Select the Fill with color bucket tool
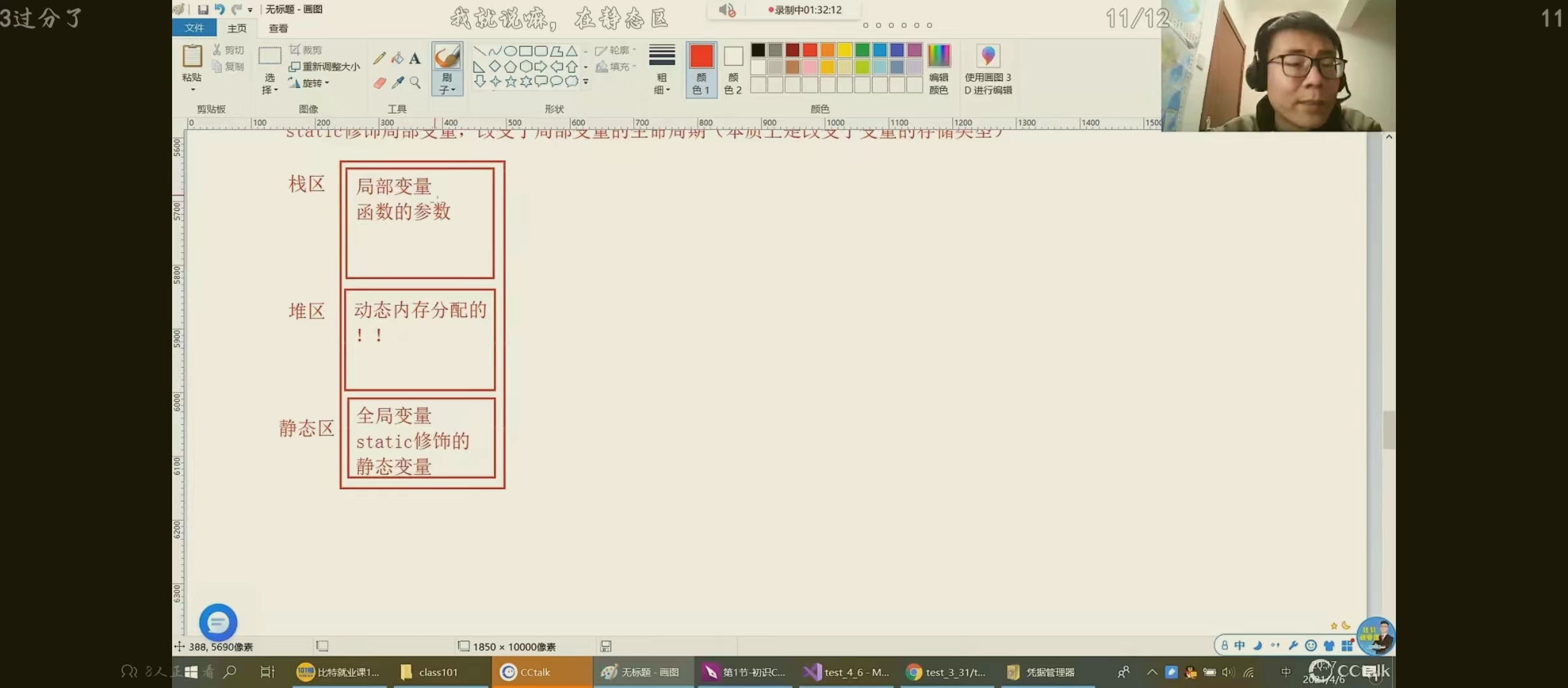The image size is (1568, 688). tap(397, 59)
